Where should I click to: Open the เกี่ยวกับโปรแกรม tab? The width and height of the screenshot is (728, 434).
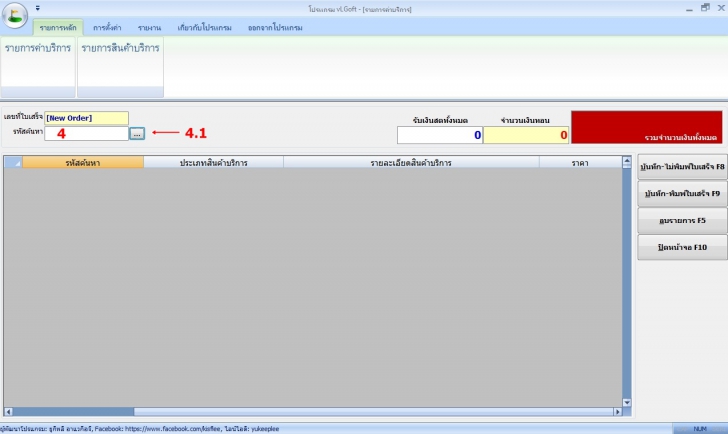point(204,28)
